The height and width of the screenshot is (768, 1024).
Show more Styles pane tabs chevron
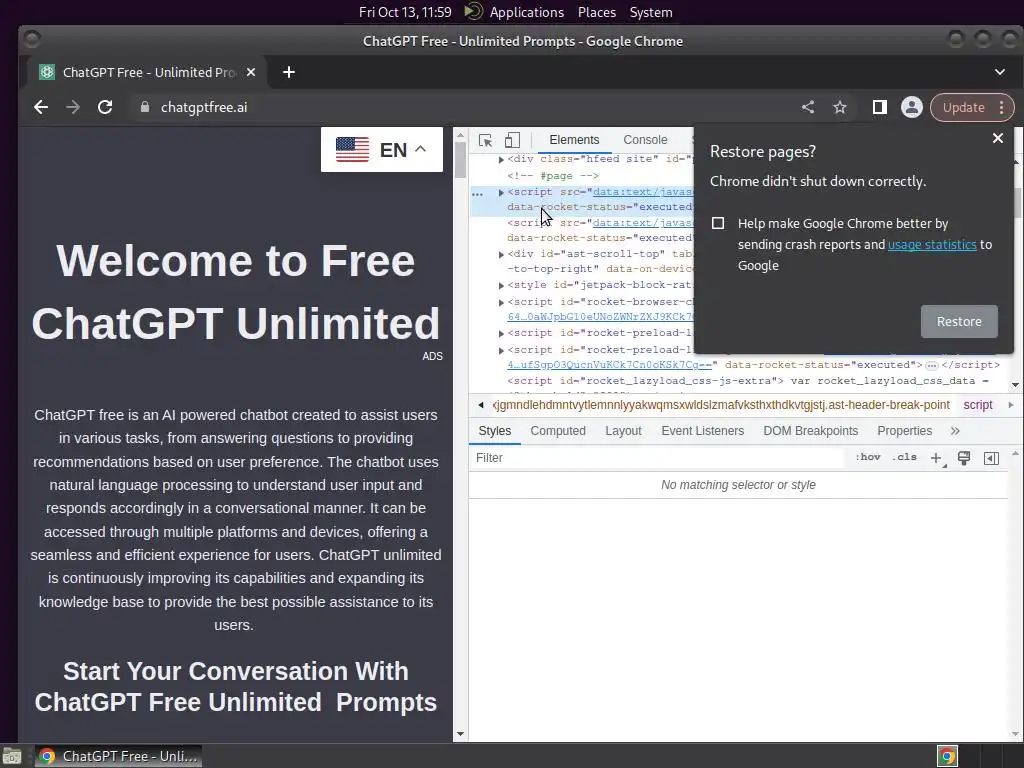click(955, 431)
